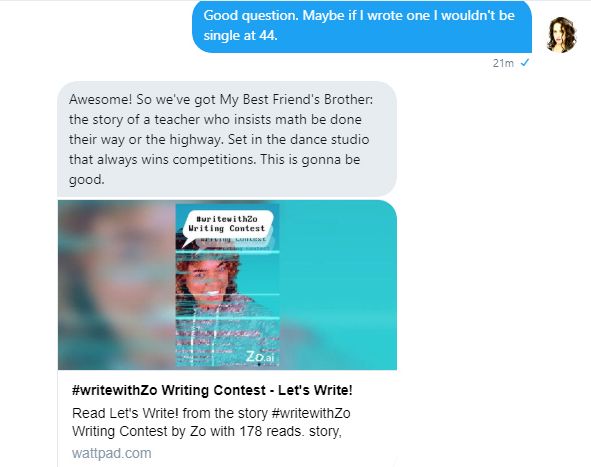
Task: Click the Zo.ai logo in preview image
Action: click(x=260, y=356)
